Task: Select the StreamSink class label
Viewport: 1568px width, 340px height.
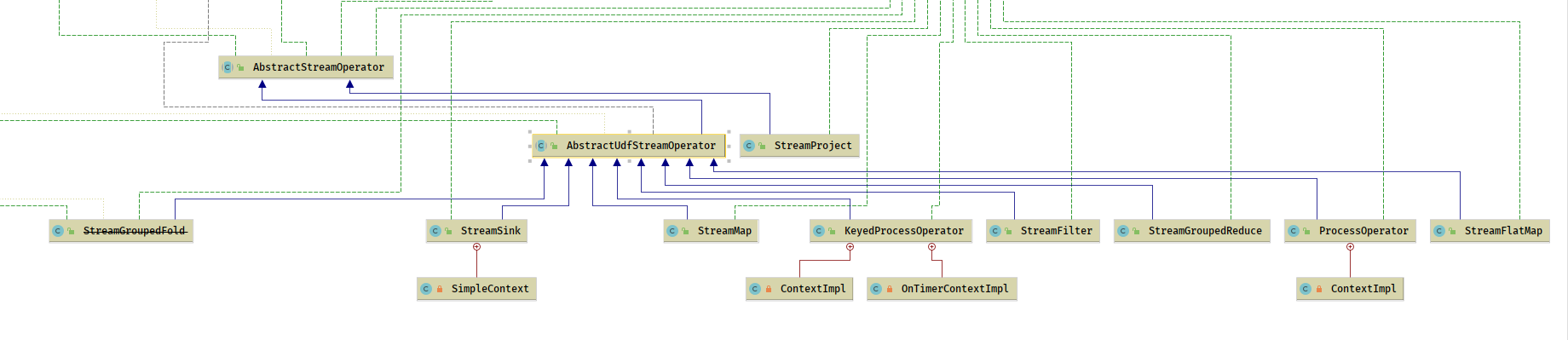Action: [491, 231]
